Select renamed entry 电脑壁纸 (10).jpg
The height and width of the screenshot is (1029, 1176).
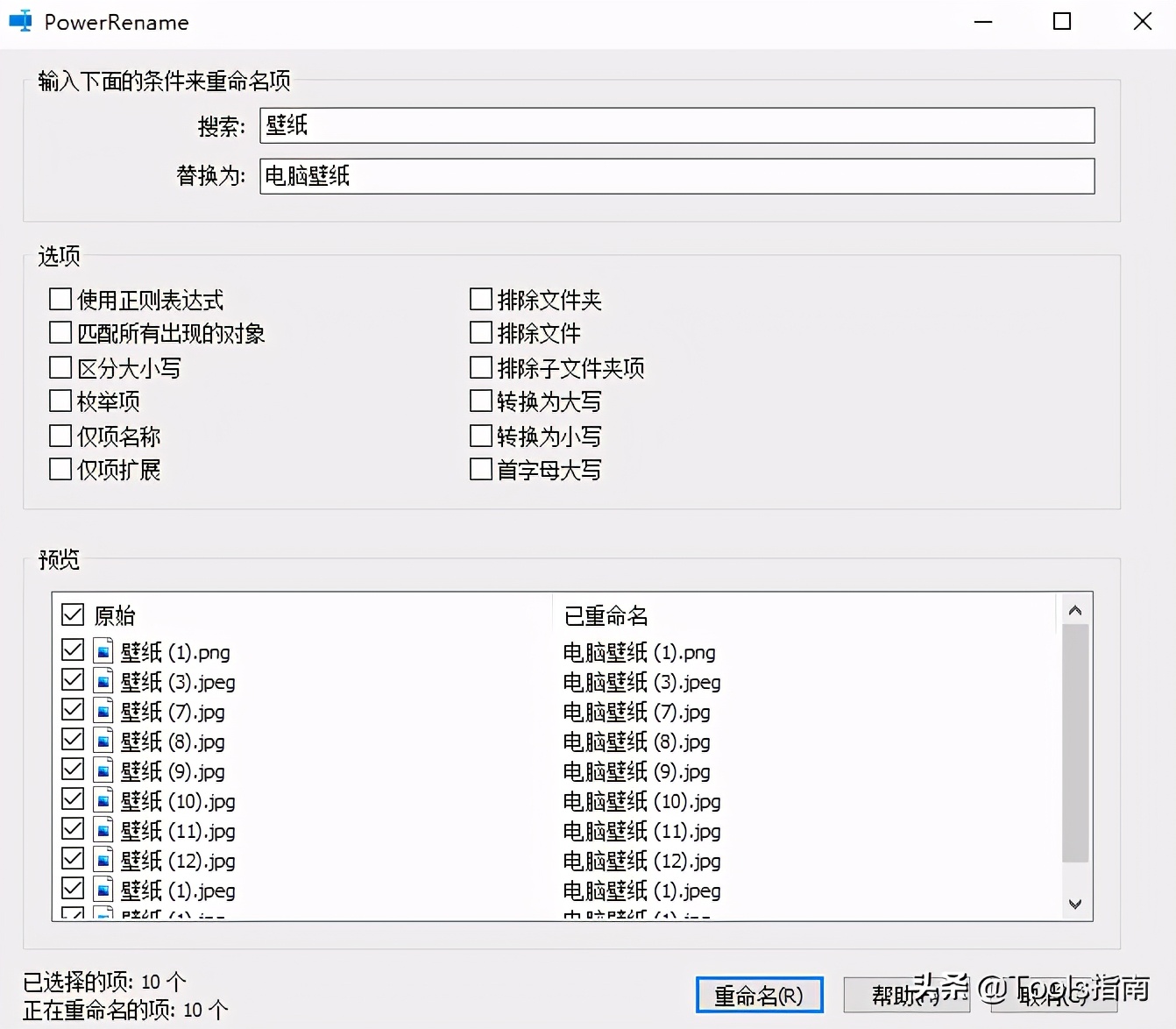point(641,801)
